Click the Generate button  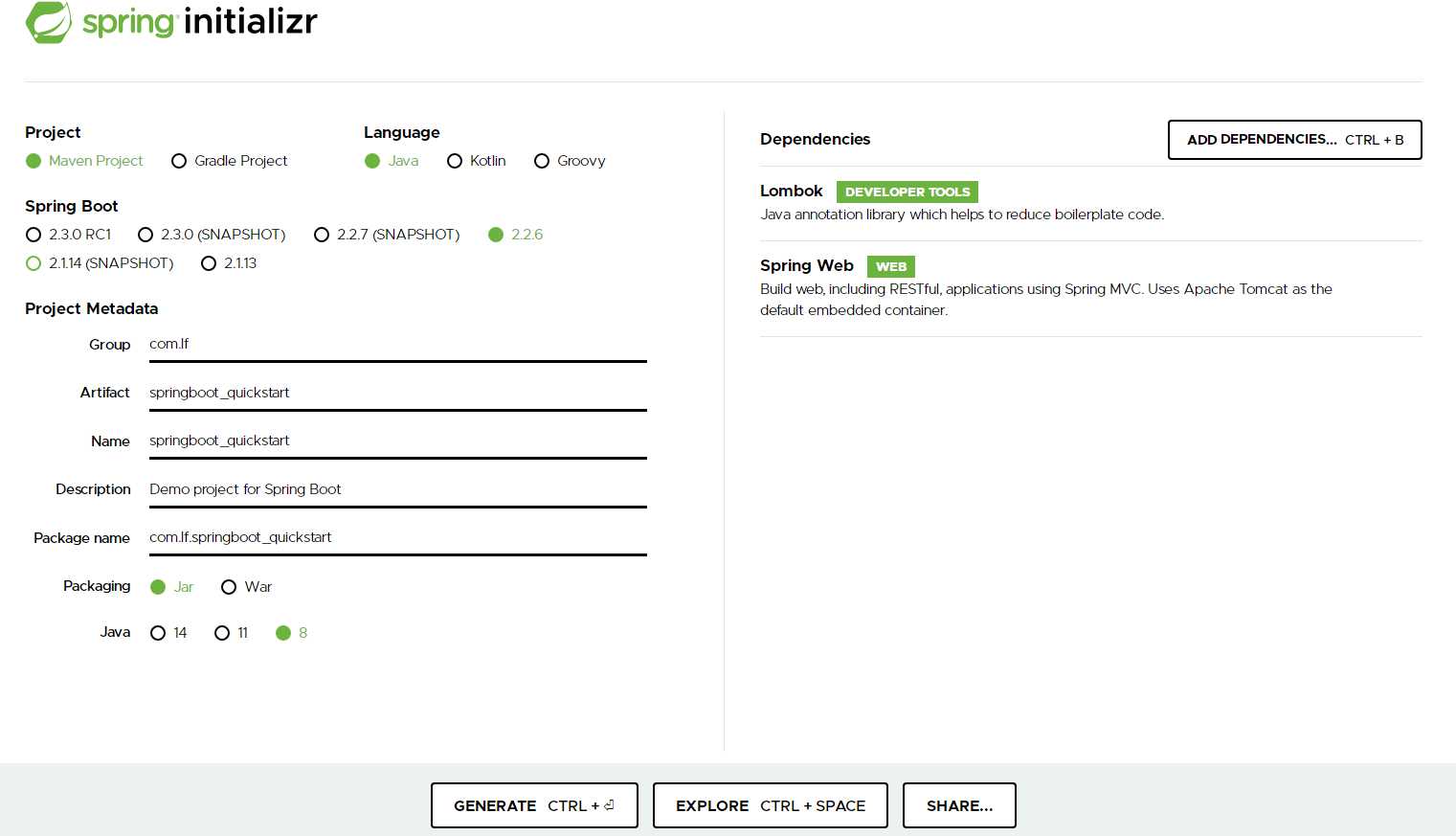click(x=534, y=805)
